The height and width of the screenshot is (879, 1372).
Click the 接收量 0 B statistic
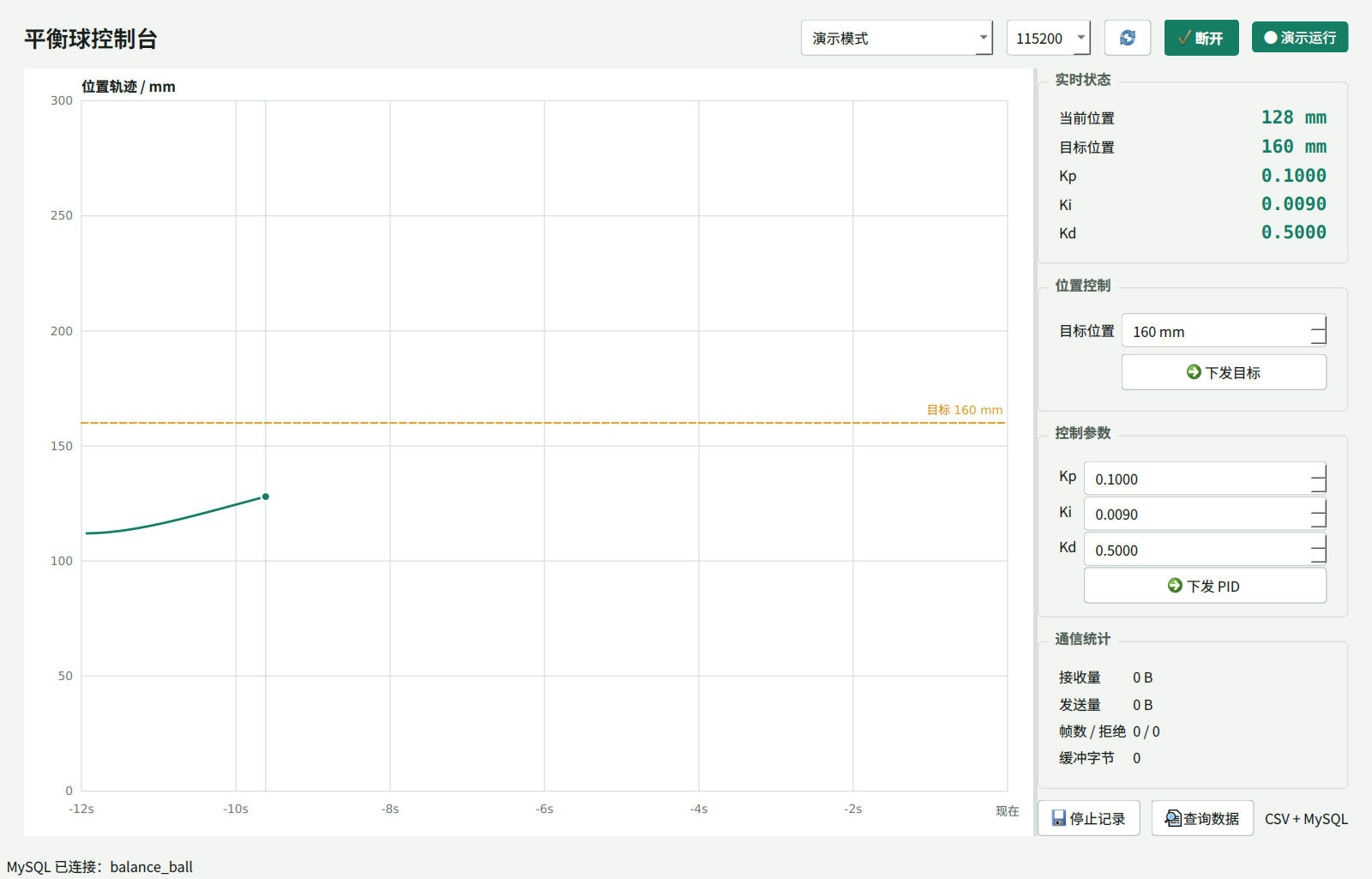click(x=1106, y=677)
